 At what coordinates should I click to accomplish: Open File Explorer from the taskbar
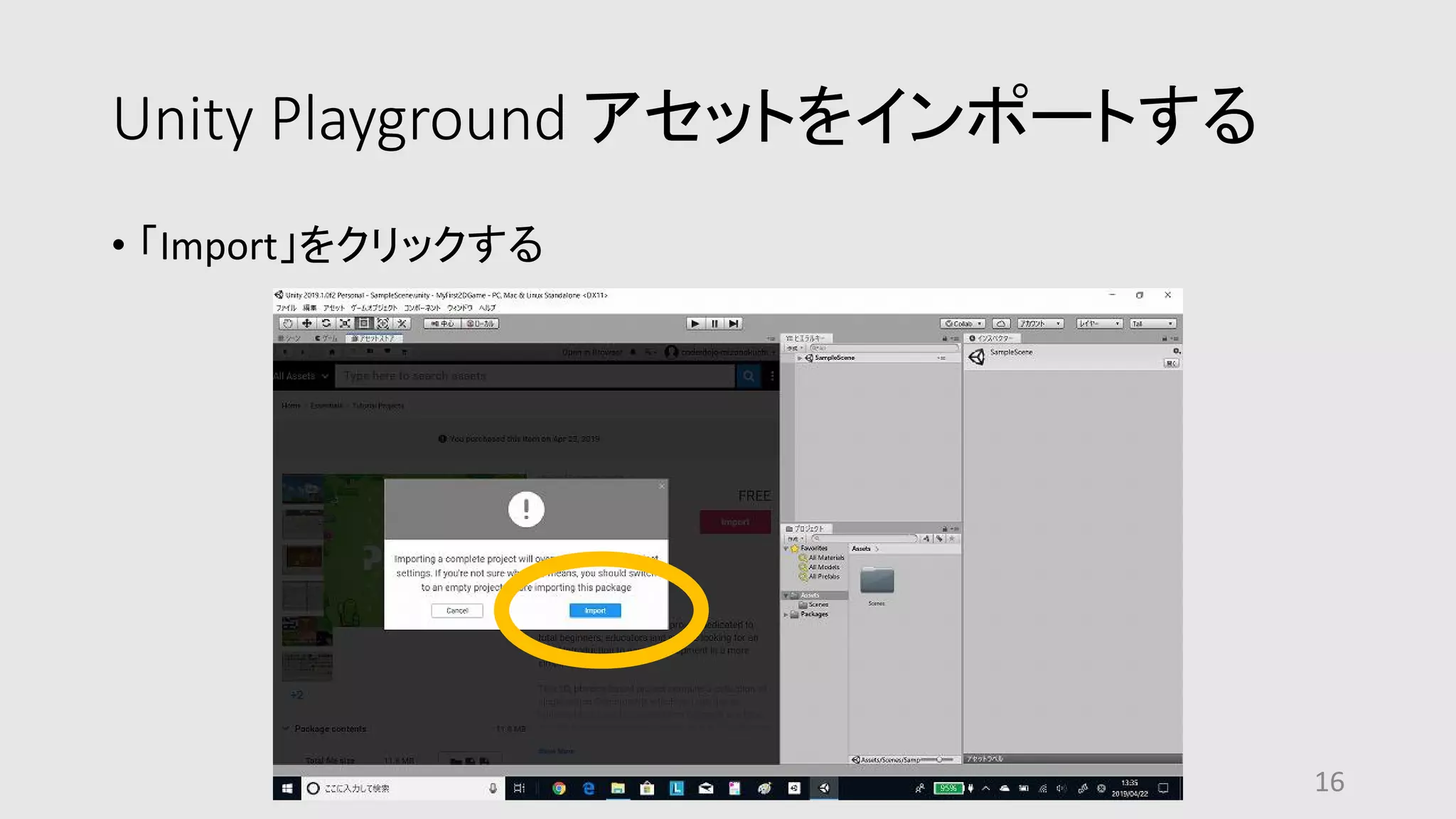pyautogui.click(x=618, y=788)
